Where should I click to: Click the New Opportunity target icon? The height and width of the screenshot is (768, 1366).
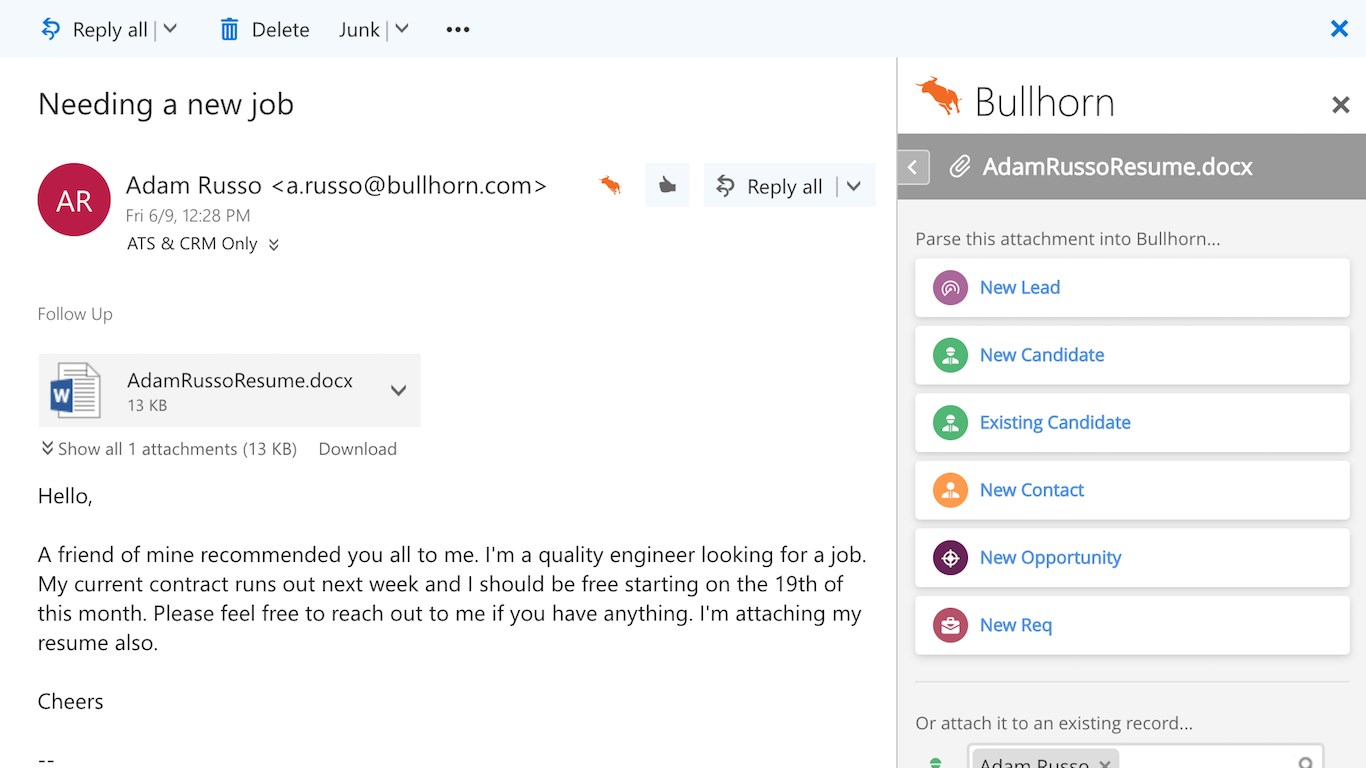[950, 558]
